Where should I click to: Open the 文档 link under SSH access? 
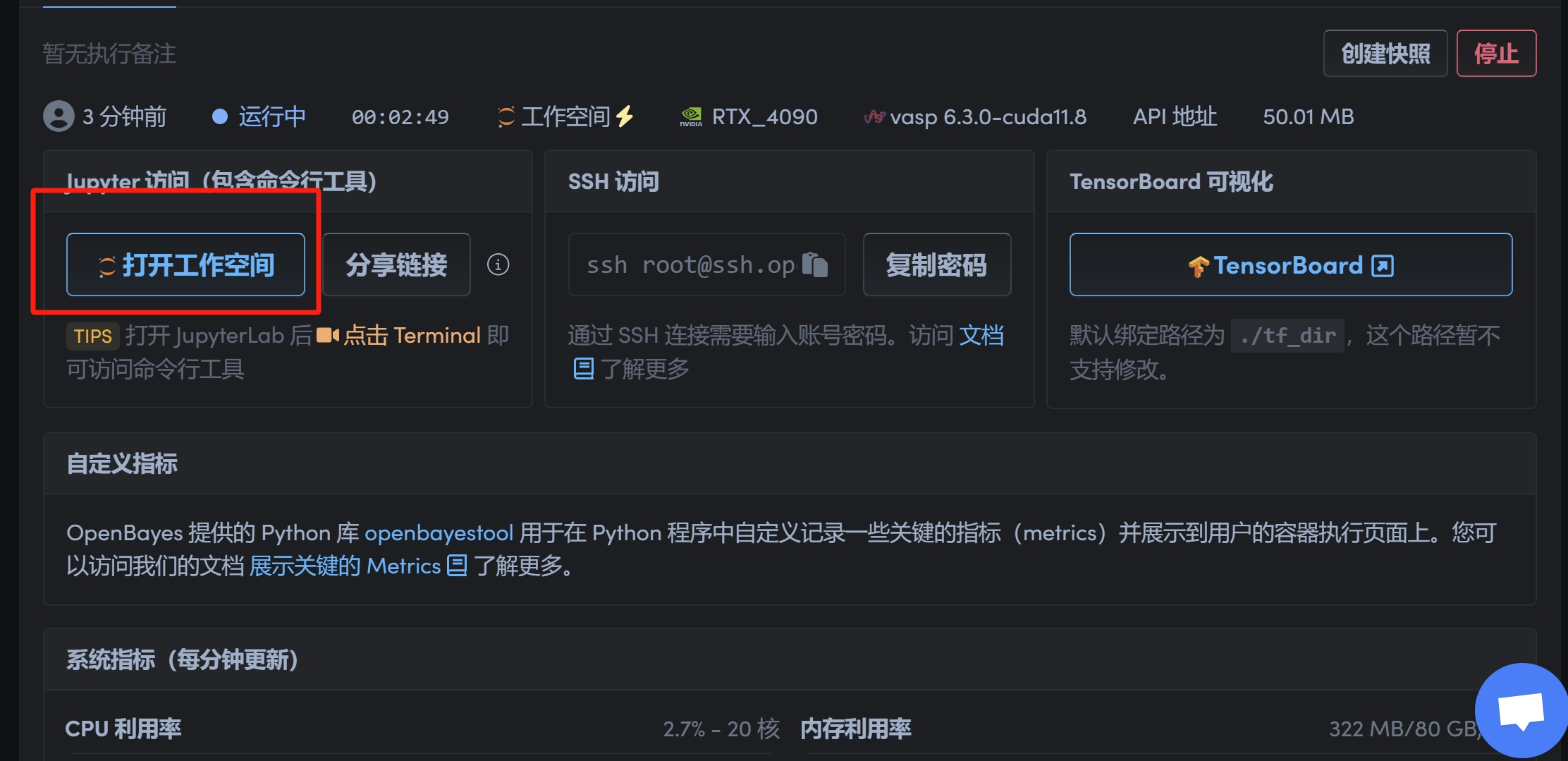point(981,335)
